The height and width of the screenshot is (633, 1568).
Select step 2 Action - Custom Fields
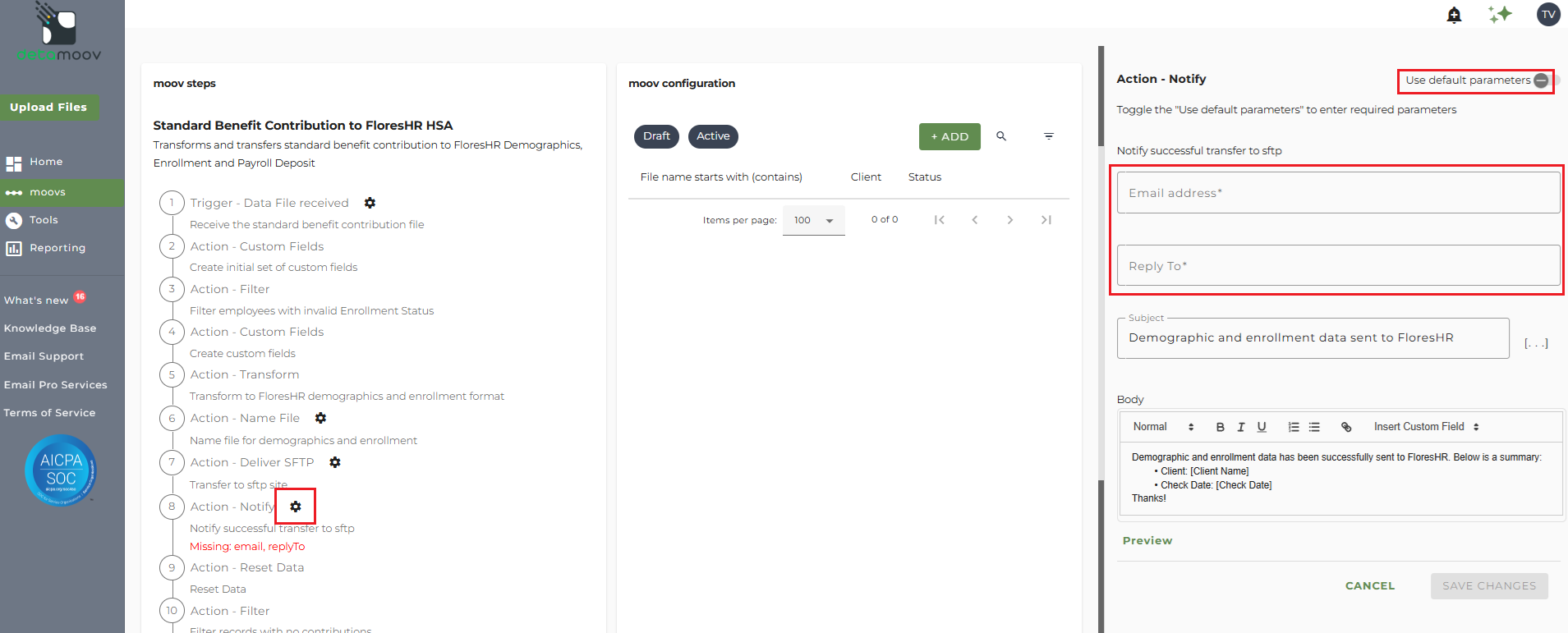click(257, 246)
